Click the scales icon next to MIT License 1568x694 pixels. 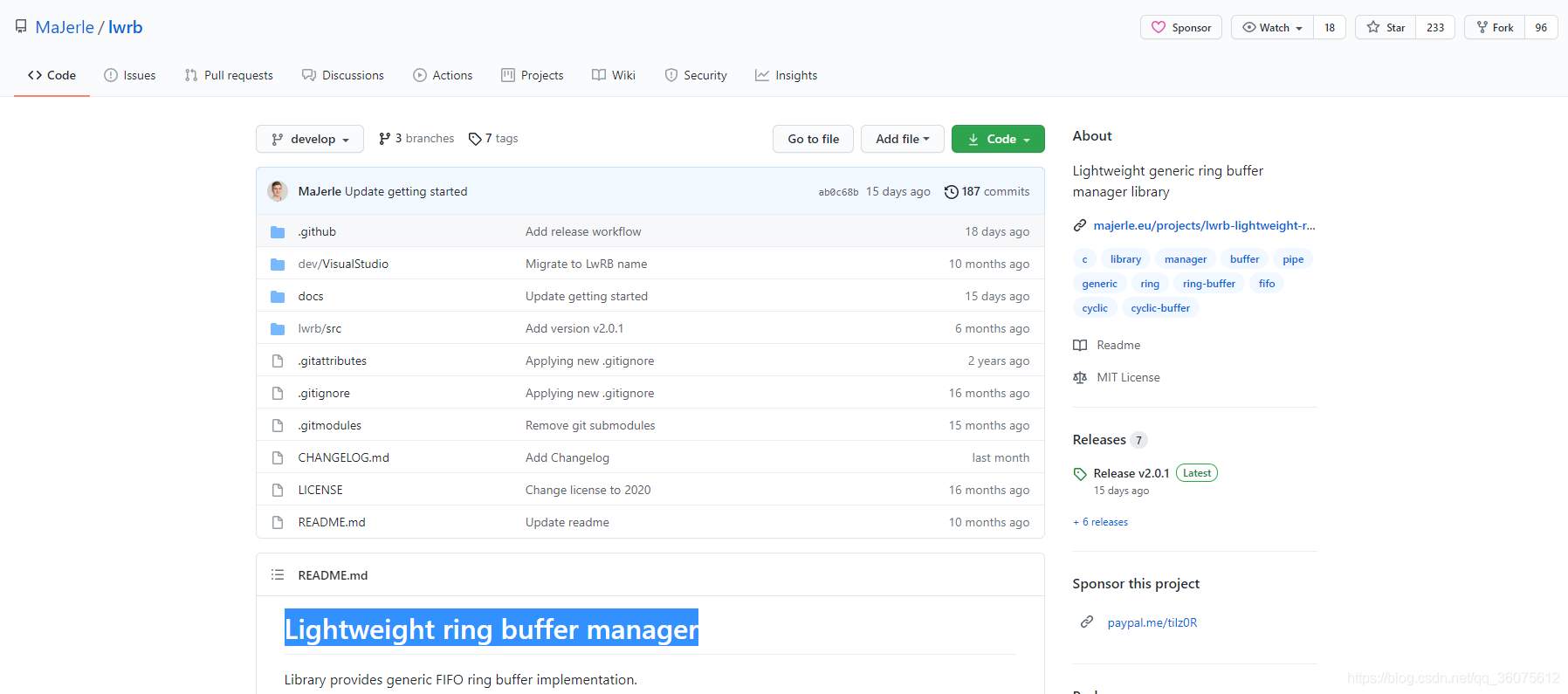1080,377
